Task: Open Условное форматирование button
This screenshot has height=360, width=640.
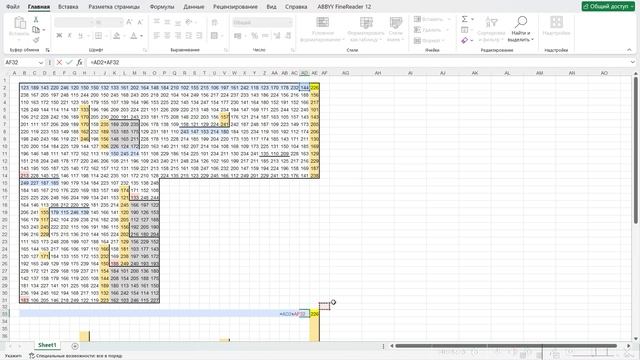Action: (322, 29)
